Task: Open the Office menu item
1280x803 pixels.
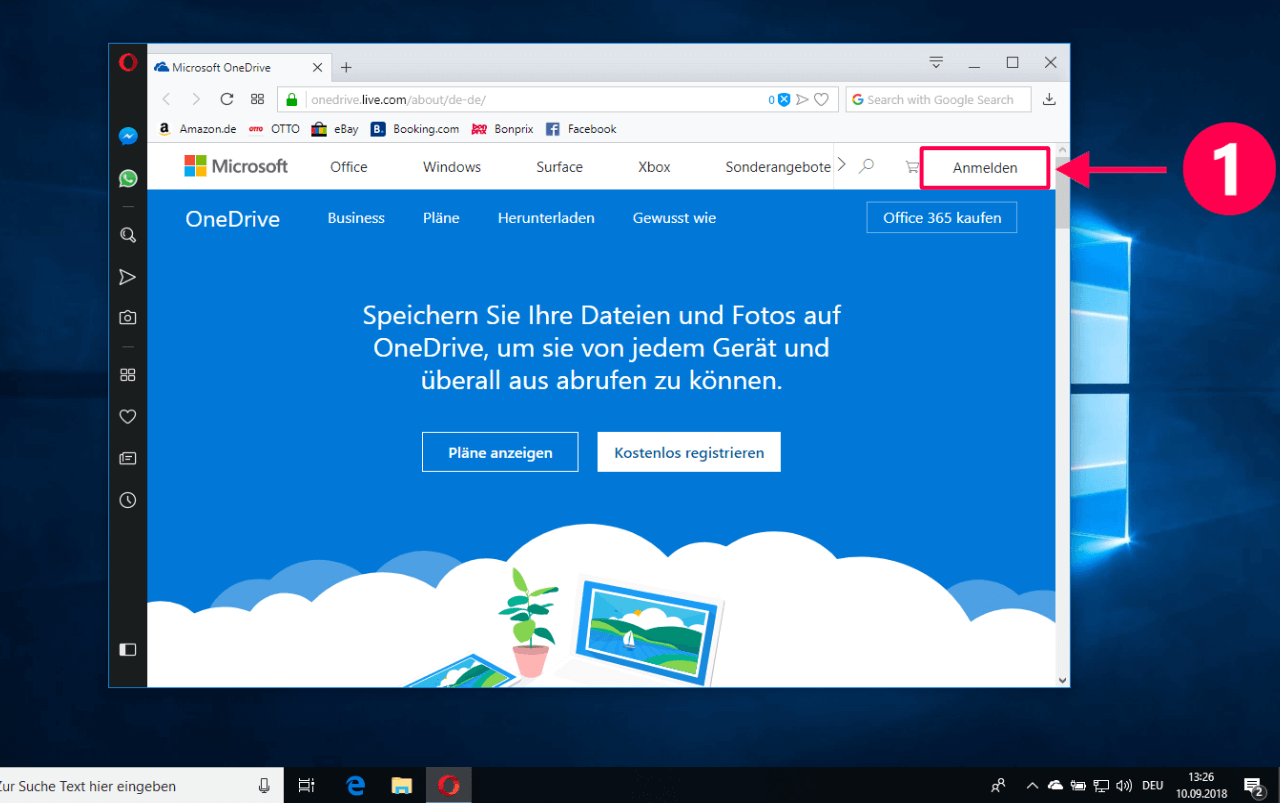Action: tap(349, 167)
